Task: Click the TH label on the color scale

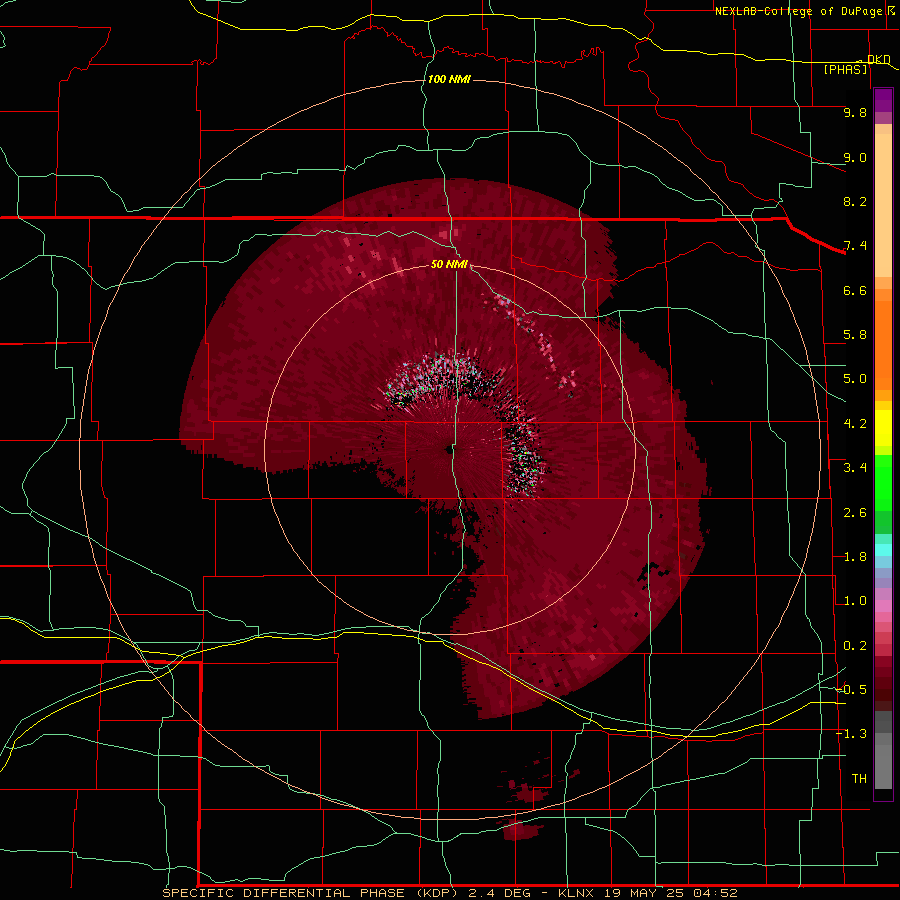Action: tap(859, 779)
